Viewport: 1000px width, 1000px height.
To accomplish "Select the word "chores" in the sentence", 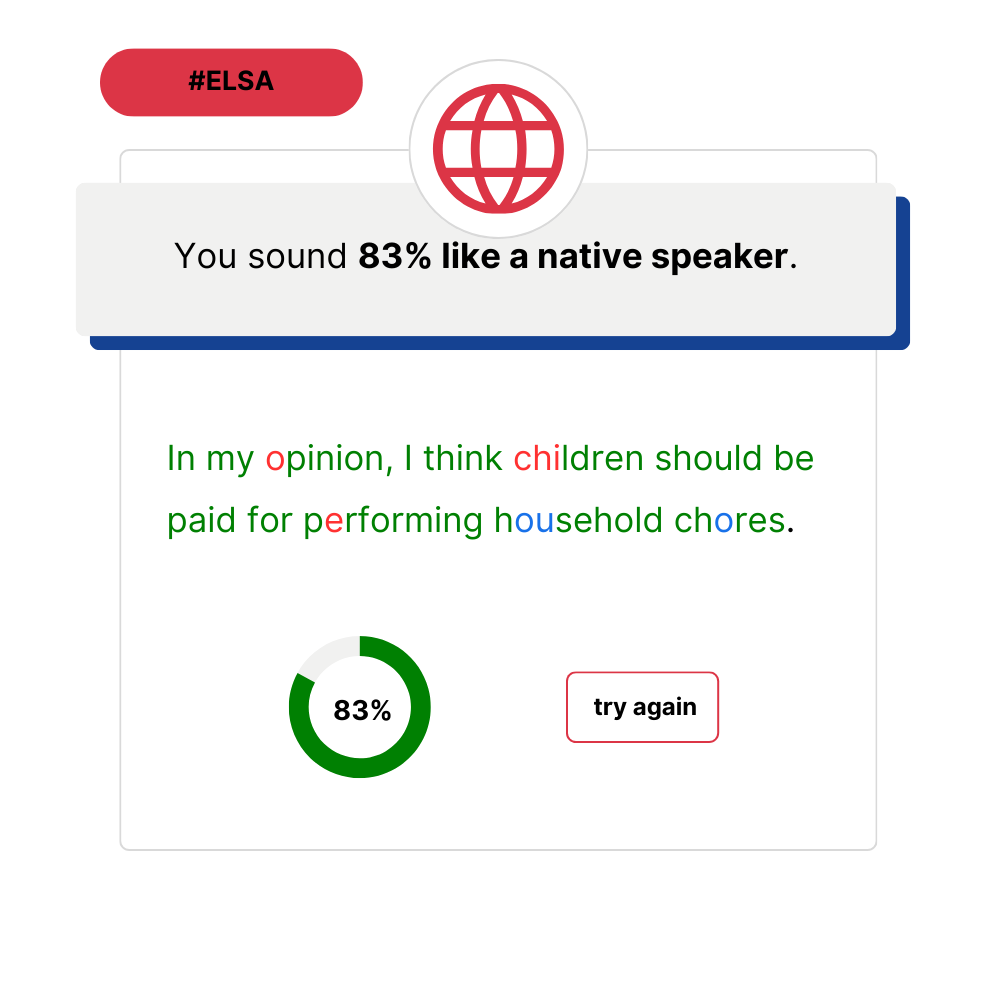I will pyautogui.click(x=729, y=521).
